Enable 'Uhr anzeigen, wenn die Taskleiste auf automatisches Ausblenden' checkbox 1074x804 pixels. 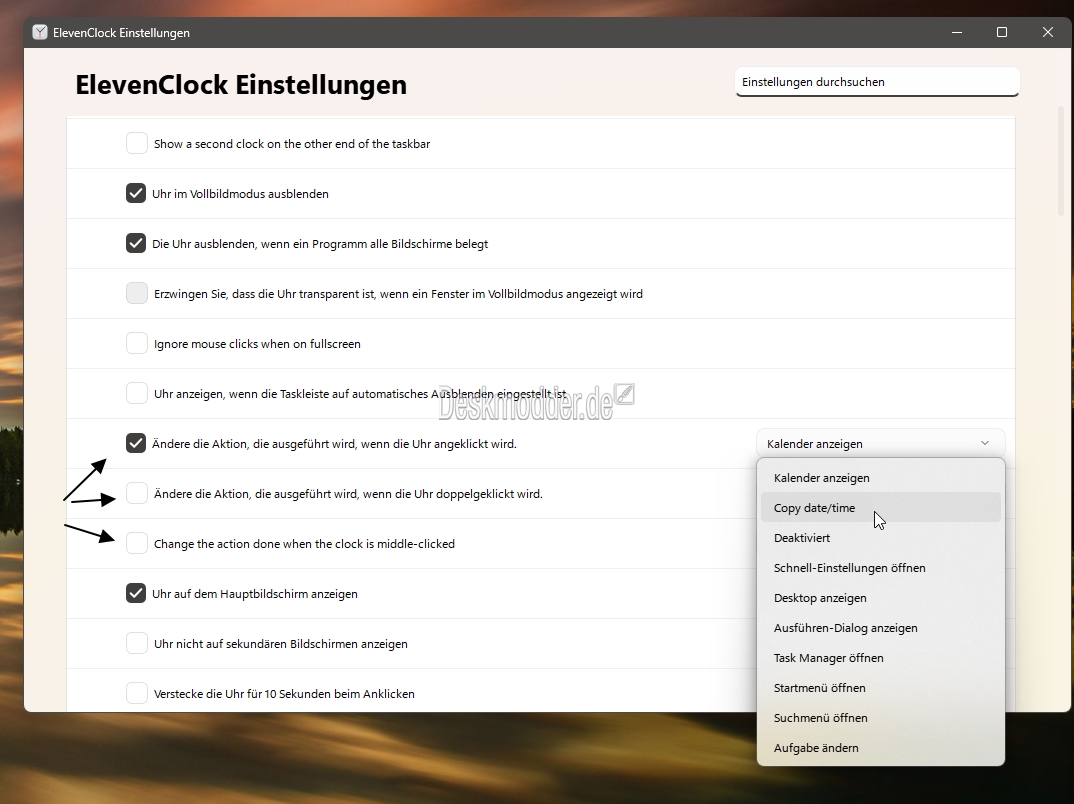pos(137,393)
